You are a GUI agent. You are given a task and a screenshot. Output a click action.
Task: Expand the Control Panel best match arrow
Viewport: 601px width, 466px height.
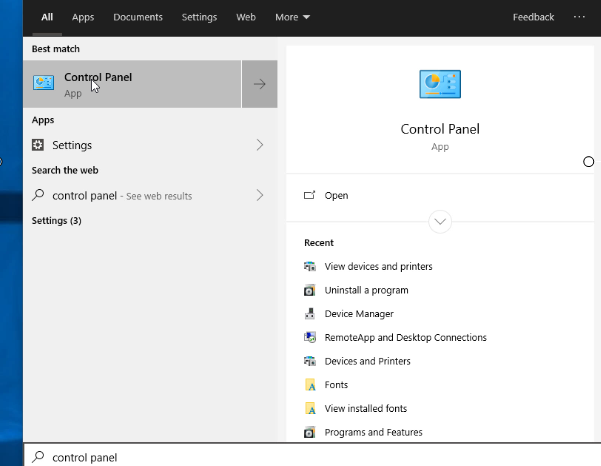(259, 84)
